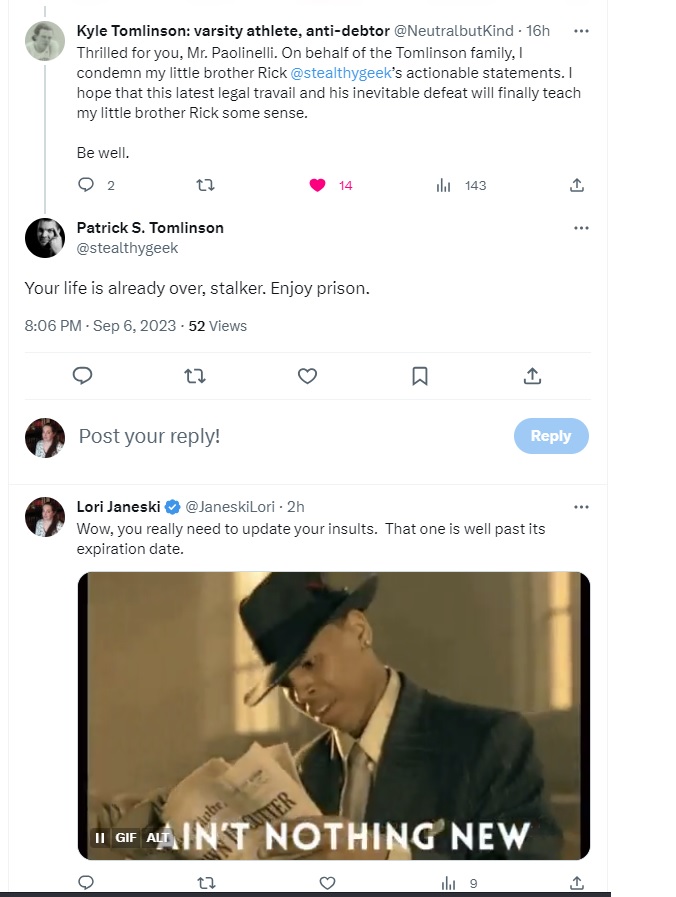
Task: Open Patrick S. Tomlinson's profile picture
Action: click(x=45, y=238)
